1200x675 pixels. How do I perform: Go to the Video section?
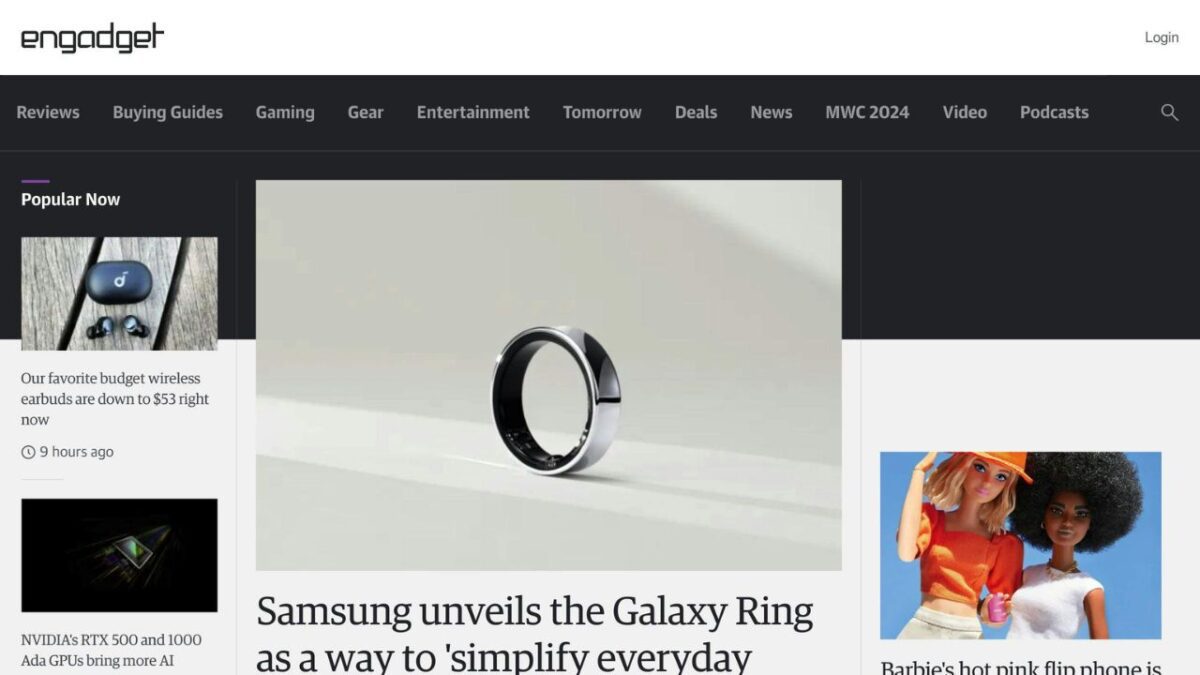pos(965,112)
